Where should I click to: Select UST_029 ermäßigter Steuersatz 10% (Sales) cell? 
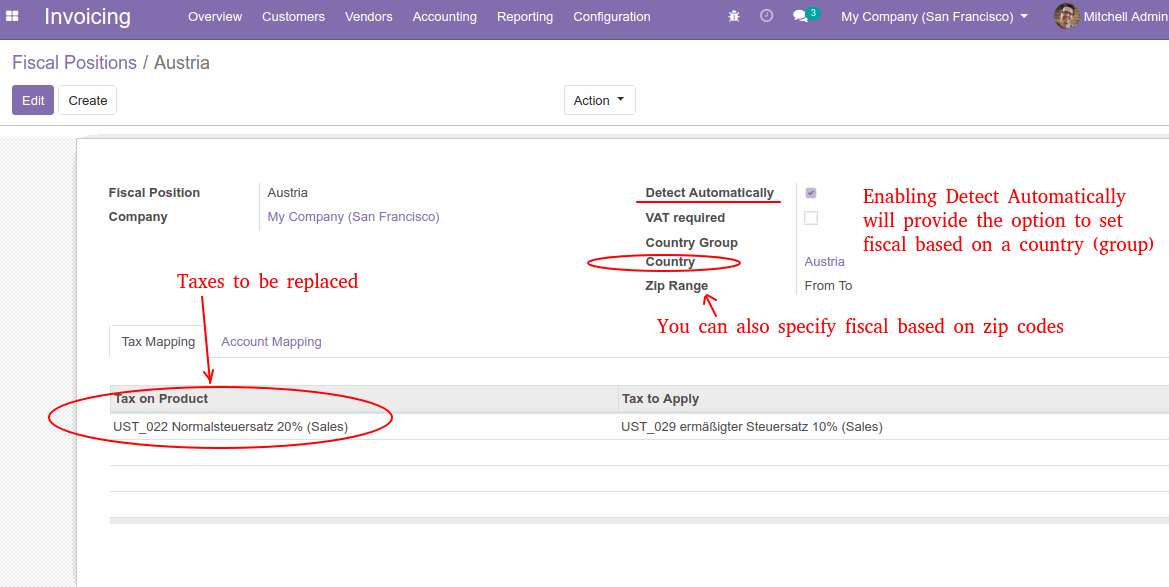[x=893, y=427]
